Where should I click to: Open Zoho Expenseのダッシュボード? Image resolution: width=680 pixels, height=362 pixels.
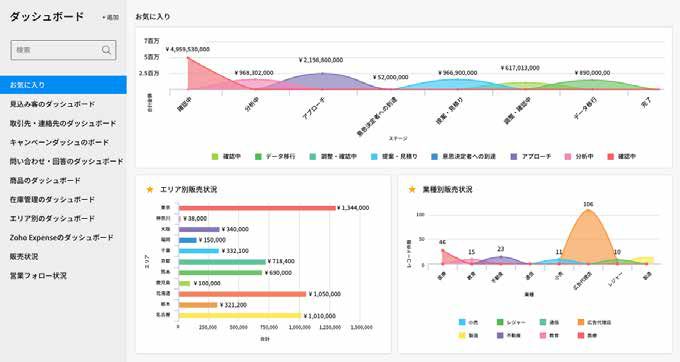62,238
